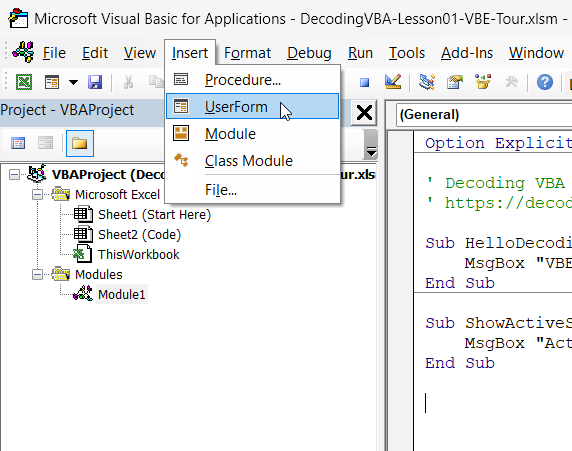Click the VBA application title bar icon
572x451 pixels.
[x=18, y=18]
